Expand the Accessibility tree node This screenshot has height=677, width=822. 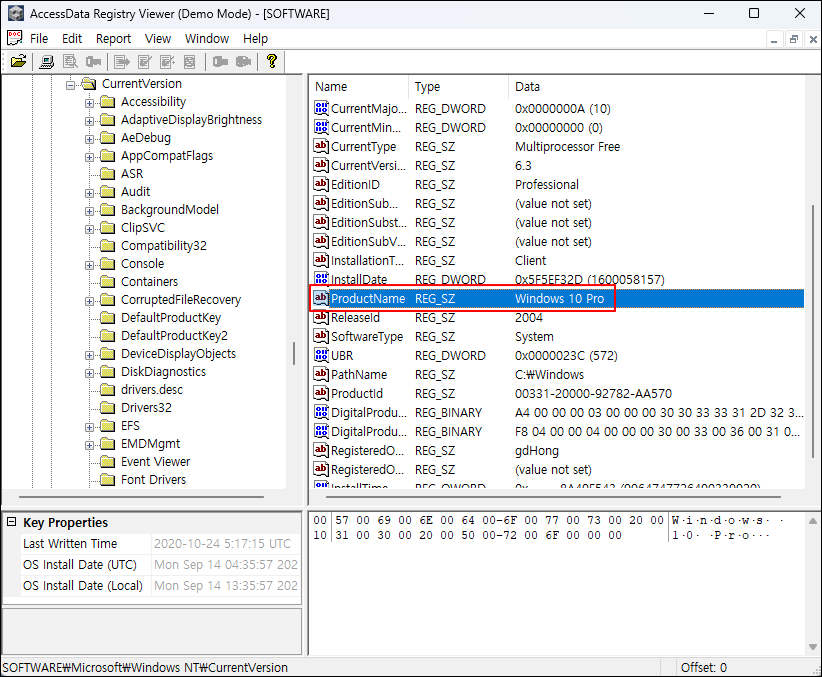coord(90,103)
